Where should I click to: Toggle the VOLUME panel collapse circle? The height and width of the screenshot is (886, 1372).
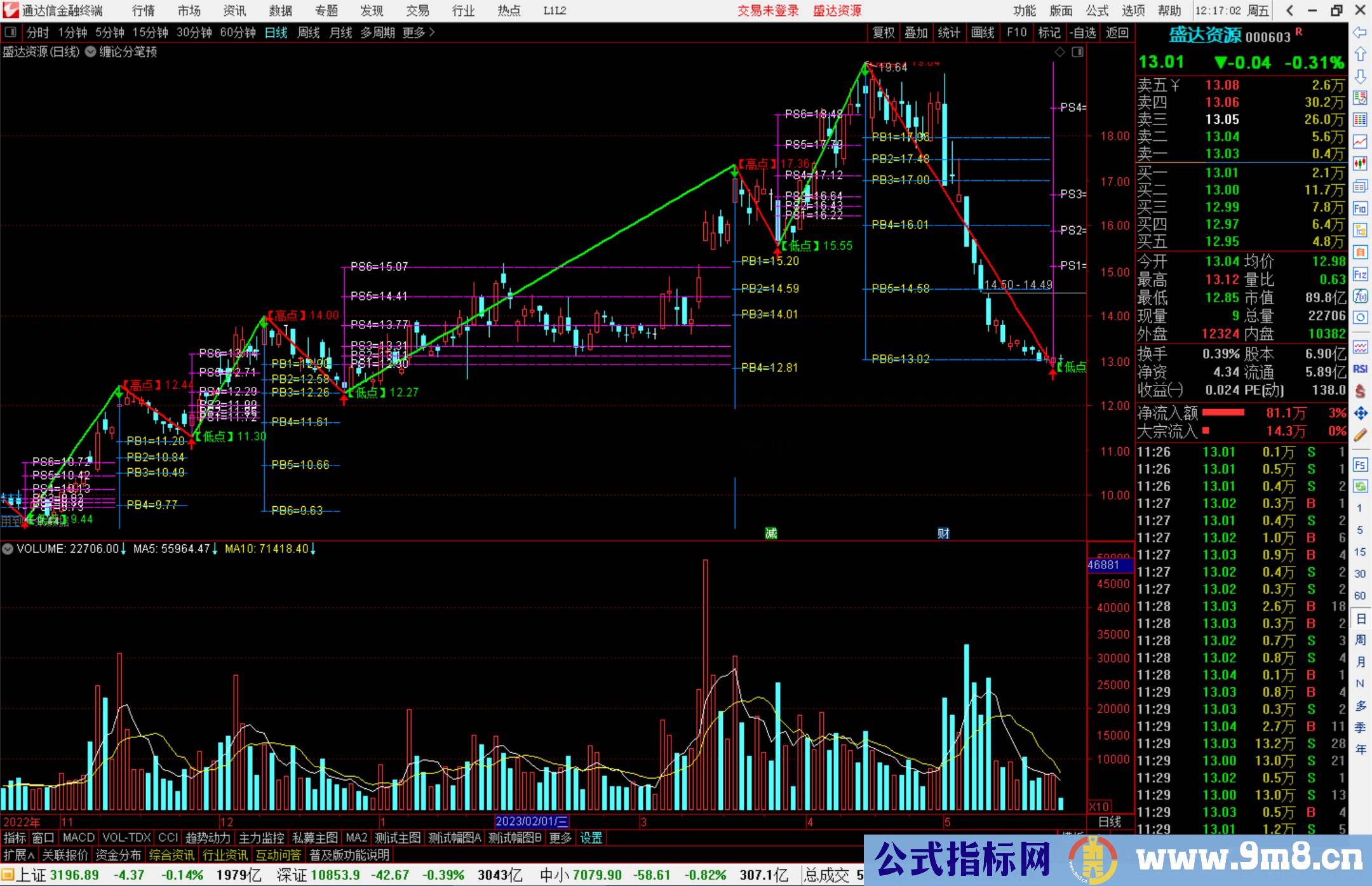(x=8, y=549)
